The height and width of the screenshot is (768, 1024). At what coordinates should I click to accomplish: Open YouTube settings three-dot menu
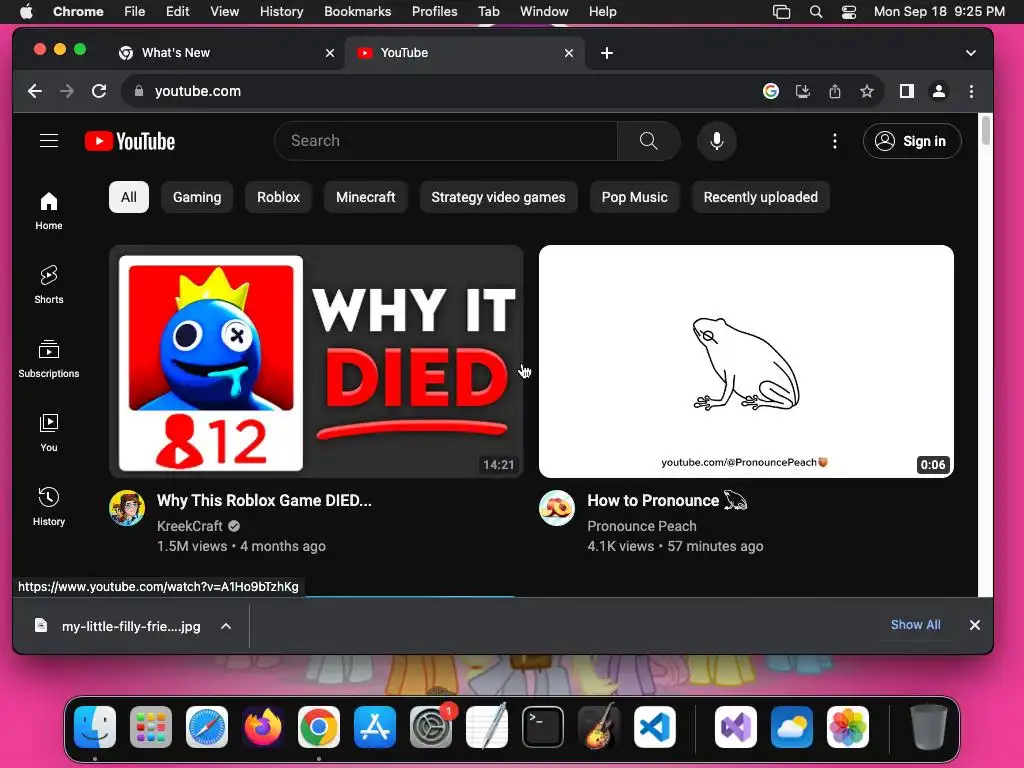pyautogui.click(x=835, y=141)
